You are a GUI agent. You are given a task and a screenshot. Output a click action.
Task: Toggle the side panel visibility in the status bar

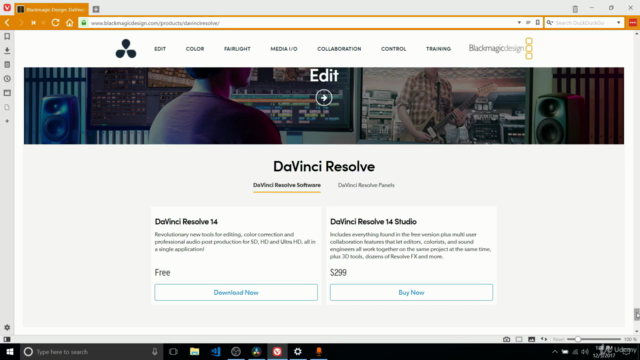[7, 339]
